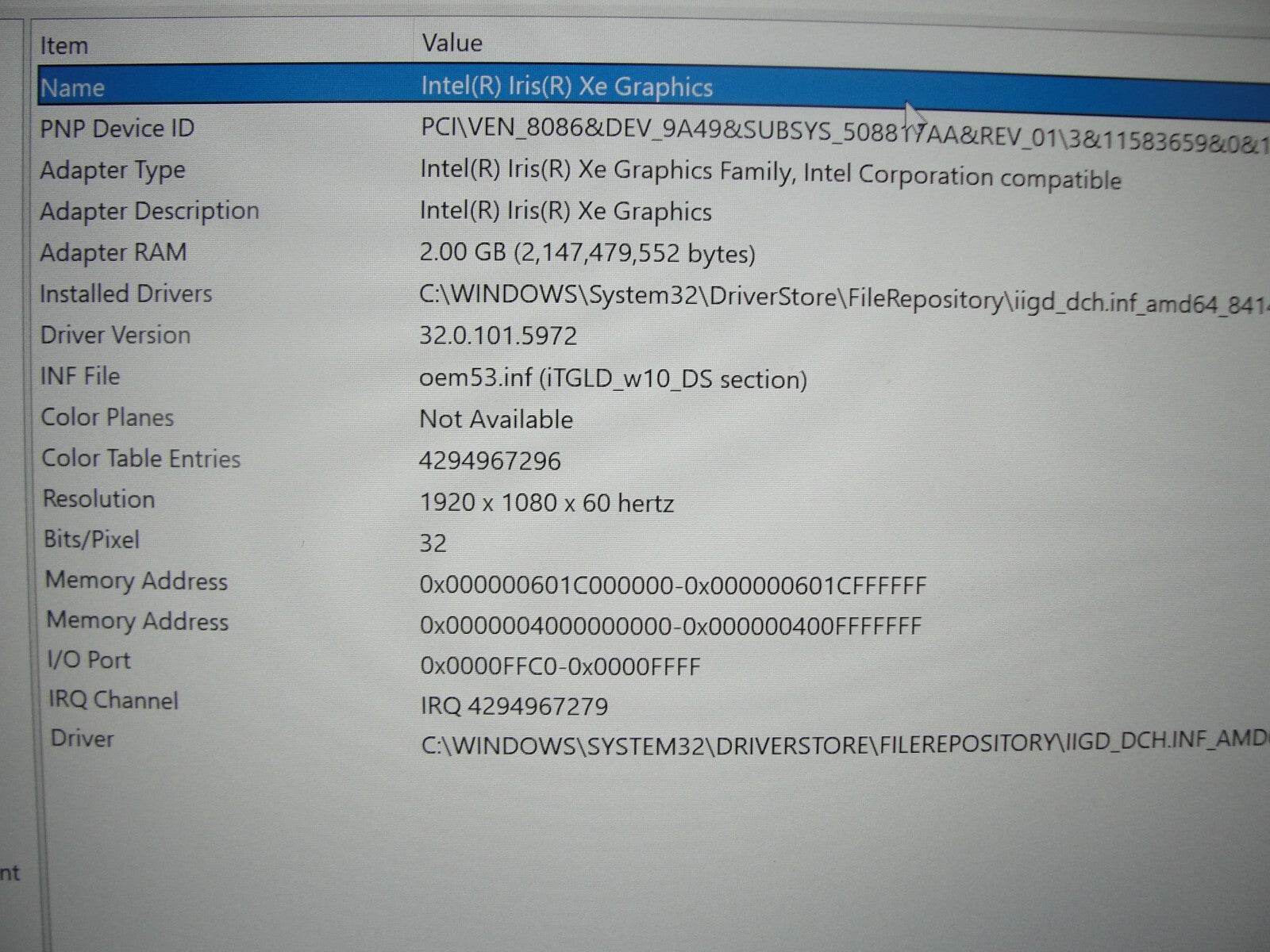Select the last Driver row
Image resolution: width=1270 pixels, height=952 pixels.
point(83,739)
